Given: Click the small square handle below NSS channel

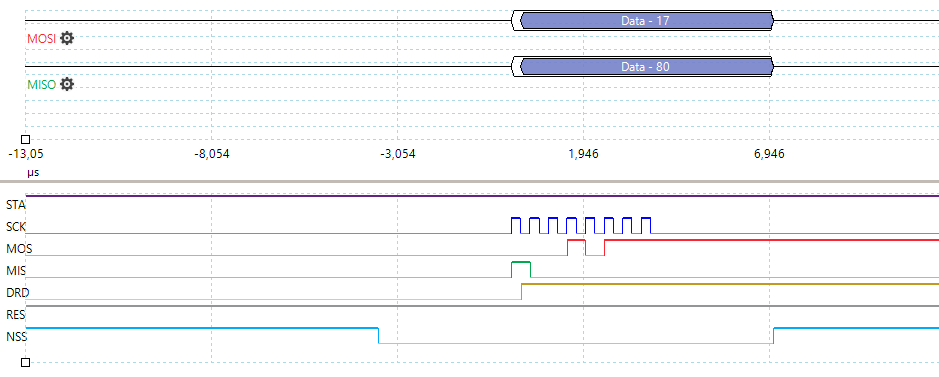Looking at the screenshot, I should pos(25,362).
